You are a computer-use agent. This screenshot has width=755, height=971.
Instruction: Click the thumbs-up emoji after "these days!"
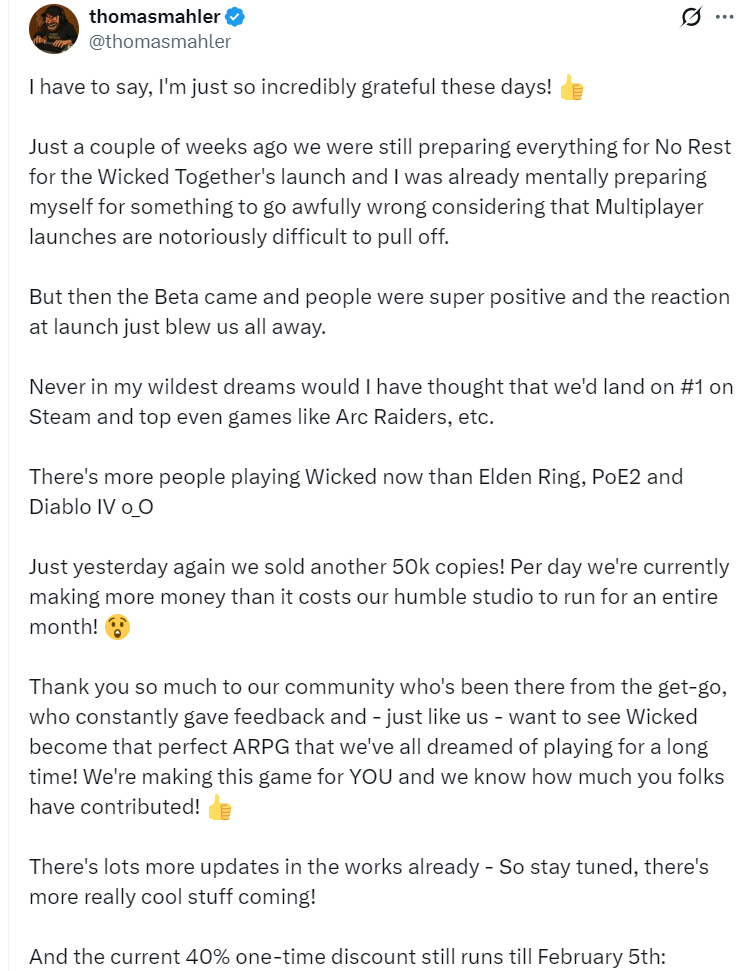pyautogui.click(x=571, y=87)
